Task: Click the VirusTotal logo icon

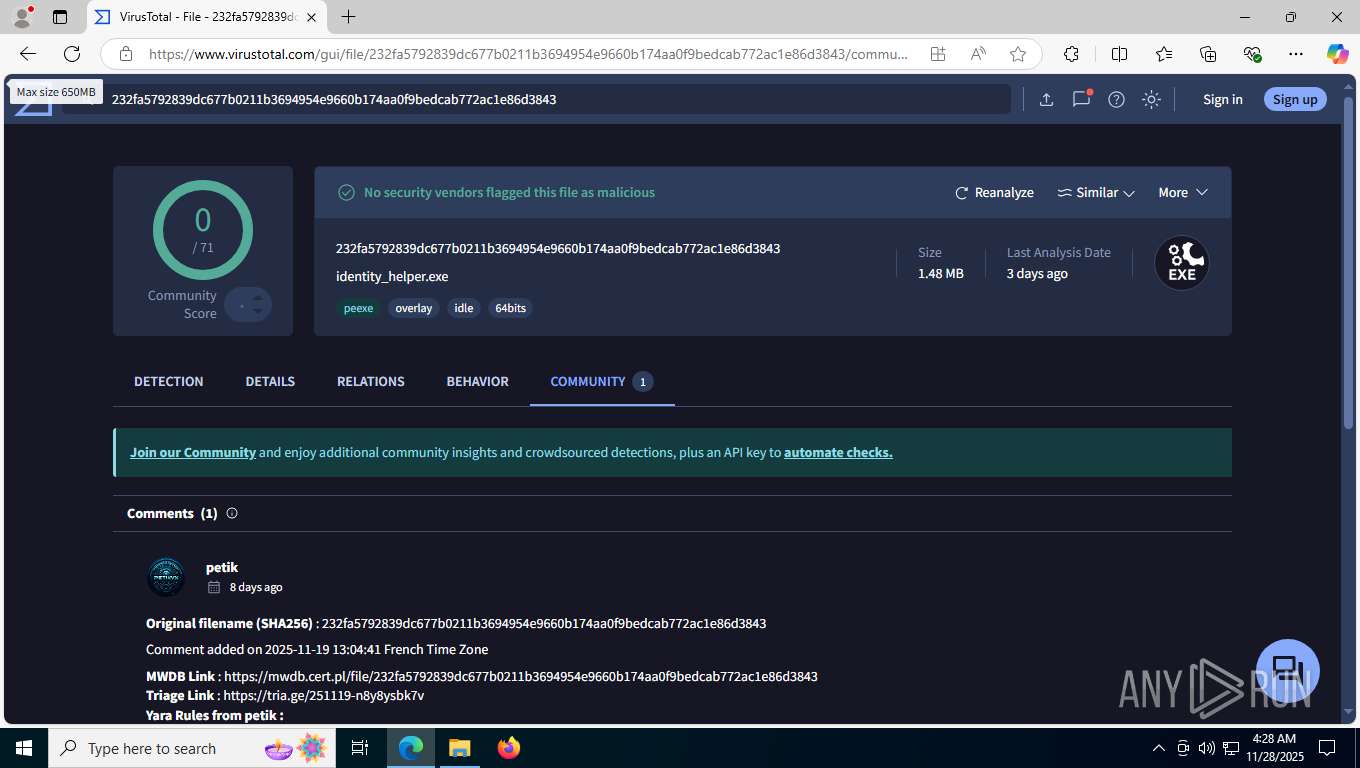Action: pos(33,100)
